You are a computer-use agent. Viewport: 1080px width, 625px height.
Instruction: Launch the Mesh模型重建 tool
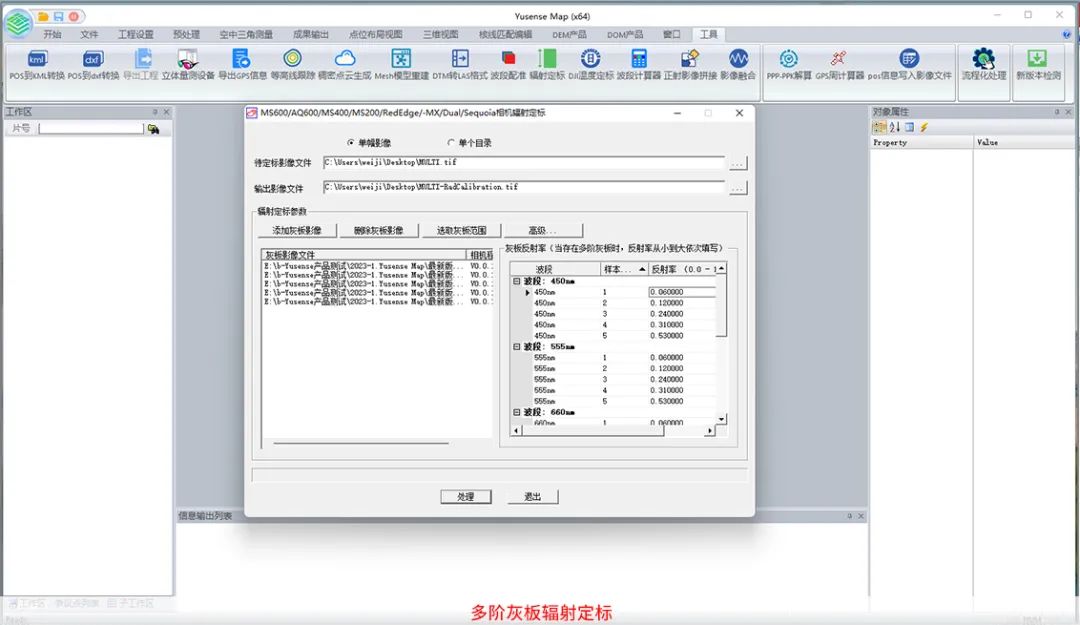pyautogui.click(x=401, y=60)
